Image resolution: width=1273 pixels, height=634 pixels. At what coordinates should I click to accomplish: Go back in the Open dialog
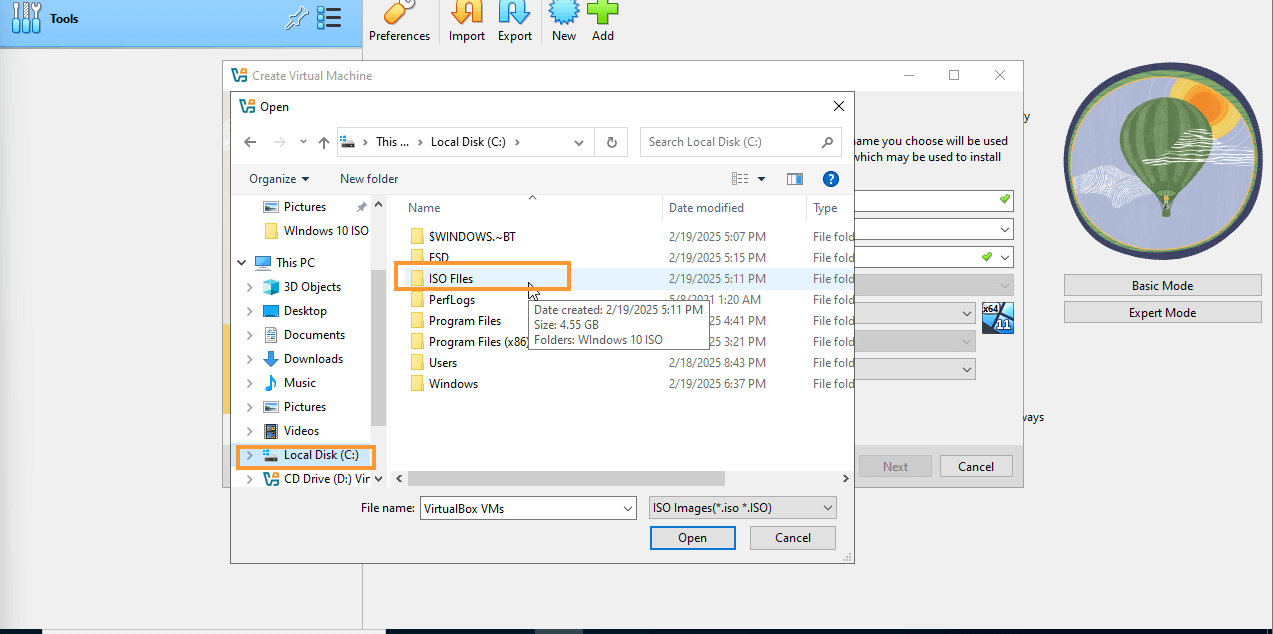(250, 142)
